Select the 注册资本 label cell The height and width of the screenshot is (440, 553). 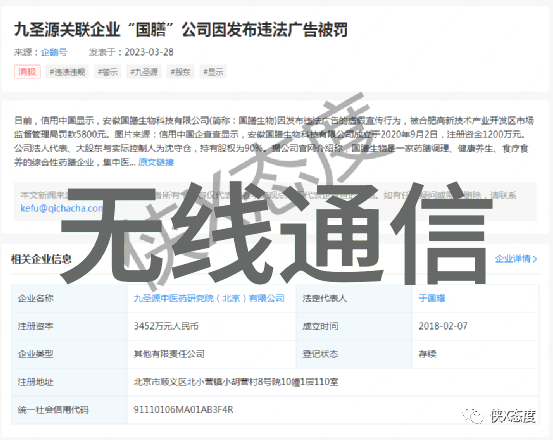pos(69,326)
